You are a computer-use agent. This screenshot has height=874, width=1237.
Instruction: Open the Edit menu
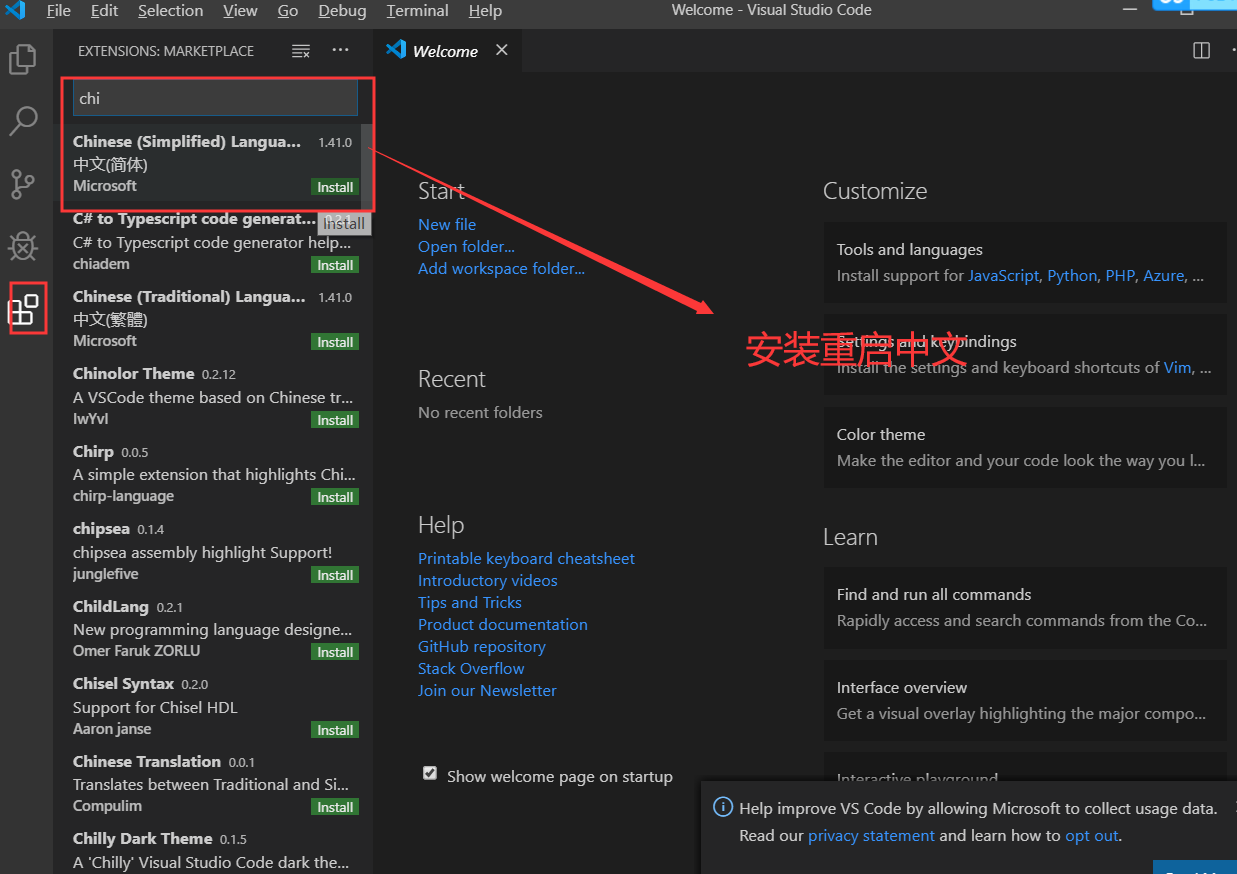click(104, 11)
